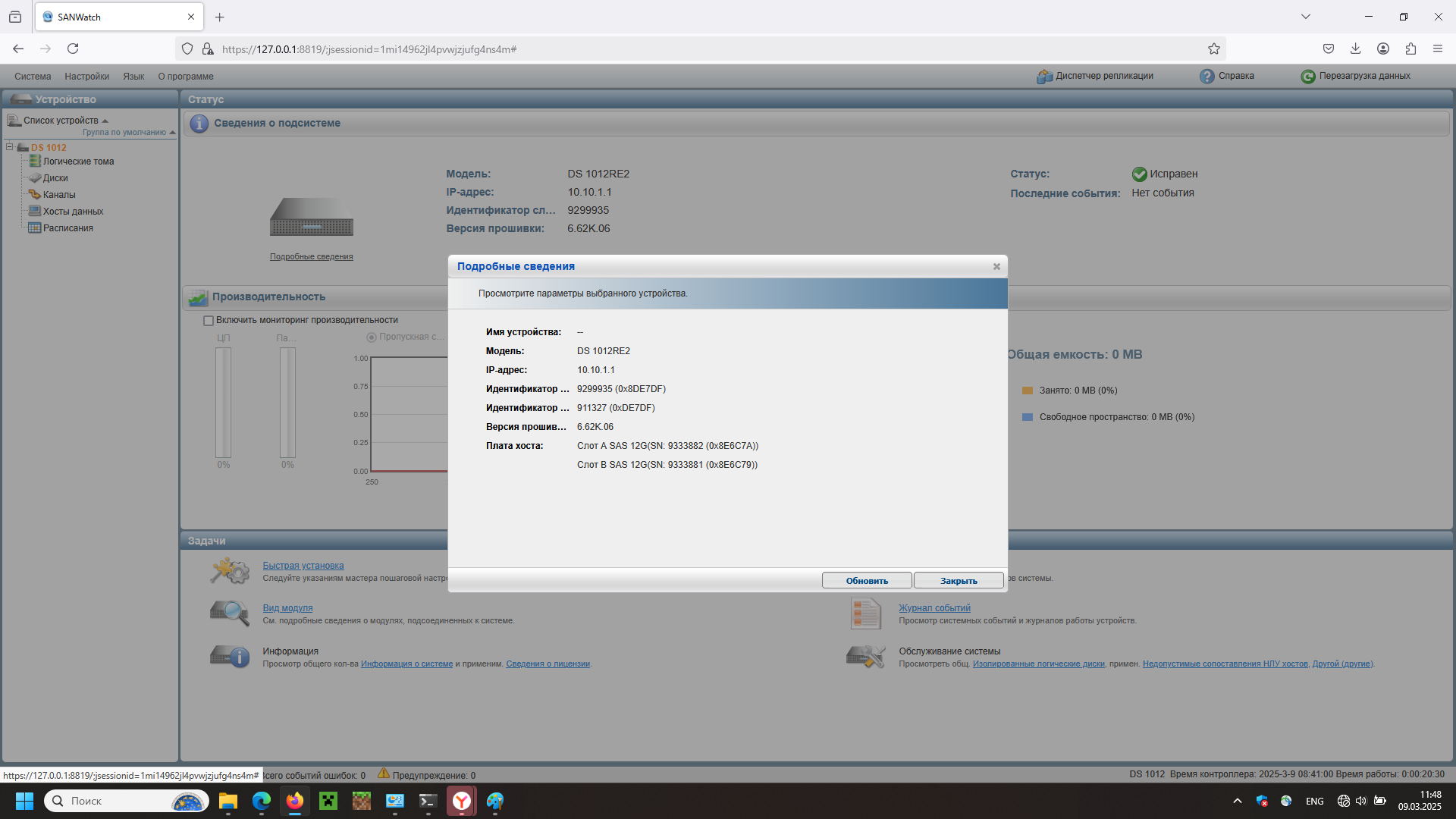Click the Справка help icon
This screenshot has width=1456, height=819.
click(1207, 77)
